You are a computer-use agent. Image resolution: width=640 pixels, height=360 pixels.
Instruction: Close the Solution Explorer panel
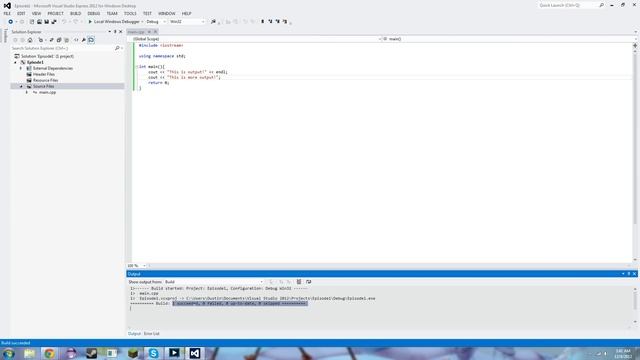pyautogui.click(x=120, y=32)
